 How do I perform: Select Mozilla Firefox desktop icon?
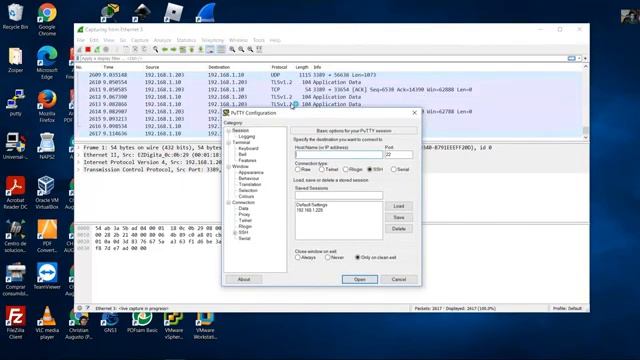47,106
